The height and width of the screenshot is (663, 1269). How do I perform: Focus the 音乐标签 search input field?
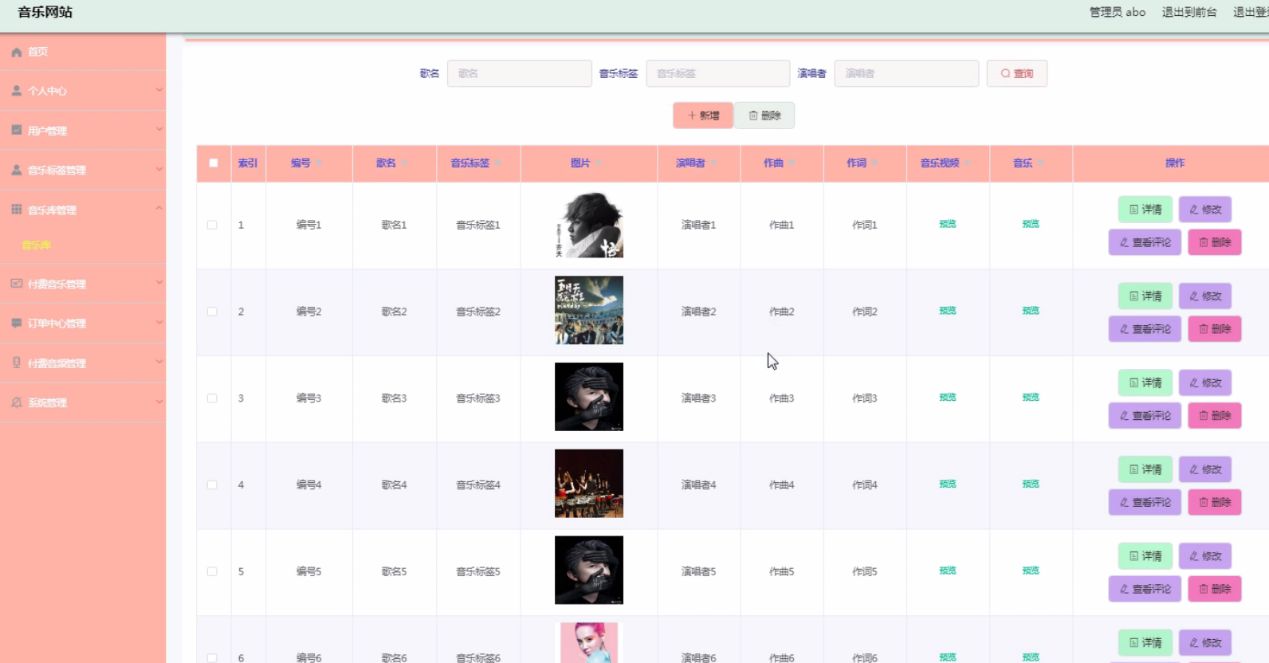[718, 74]
